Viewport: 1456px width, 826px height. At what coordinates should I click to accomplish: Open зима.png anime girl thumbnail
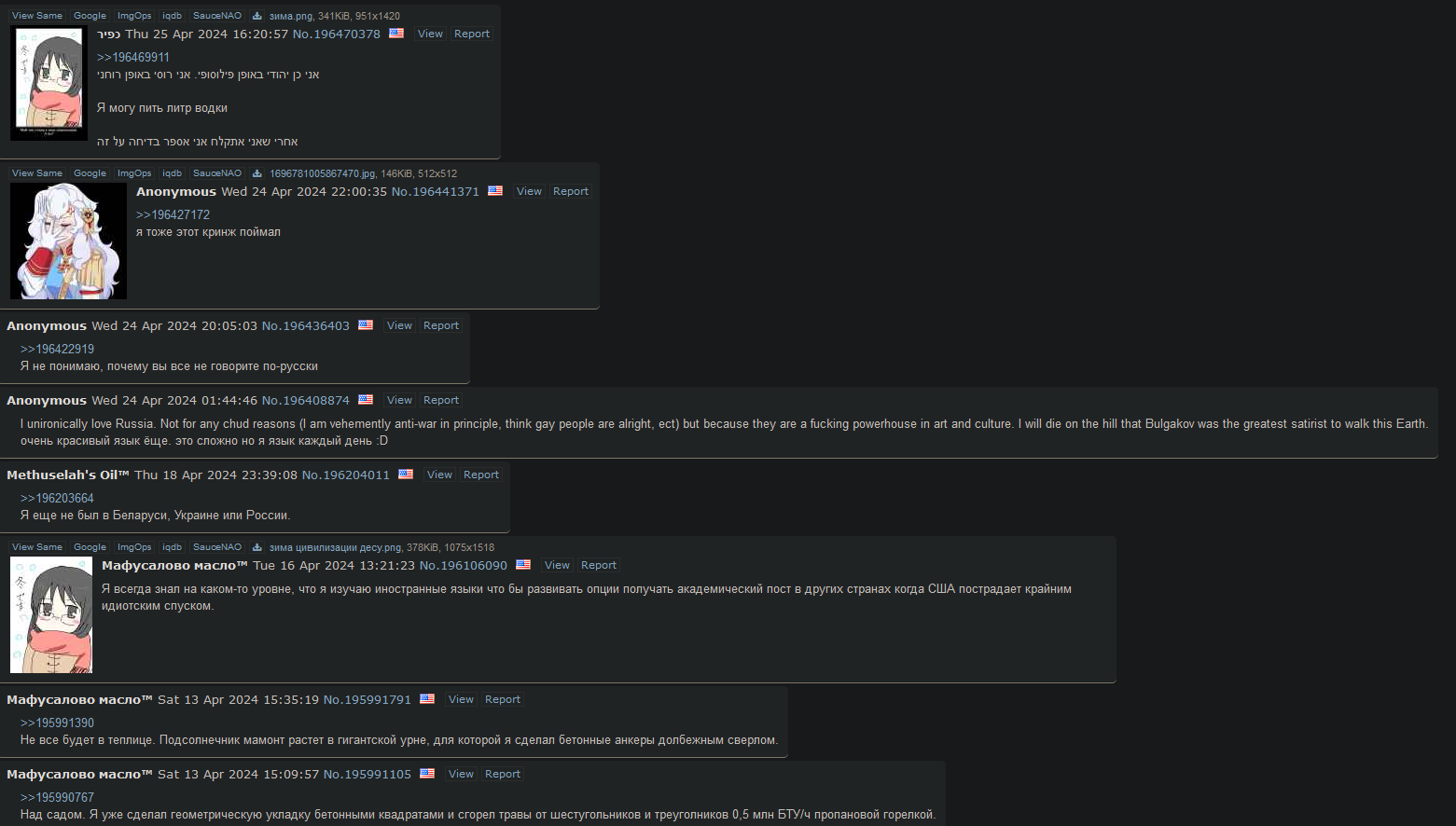pyautogui.click(x=49, y=83)
